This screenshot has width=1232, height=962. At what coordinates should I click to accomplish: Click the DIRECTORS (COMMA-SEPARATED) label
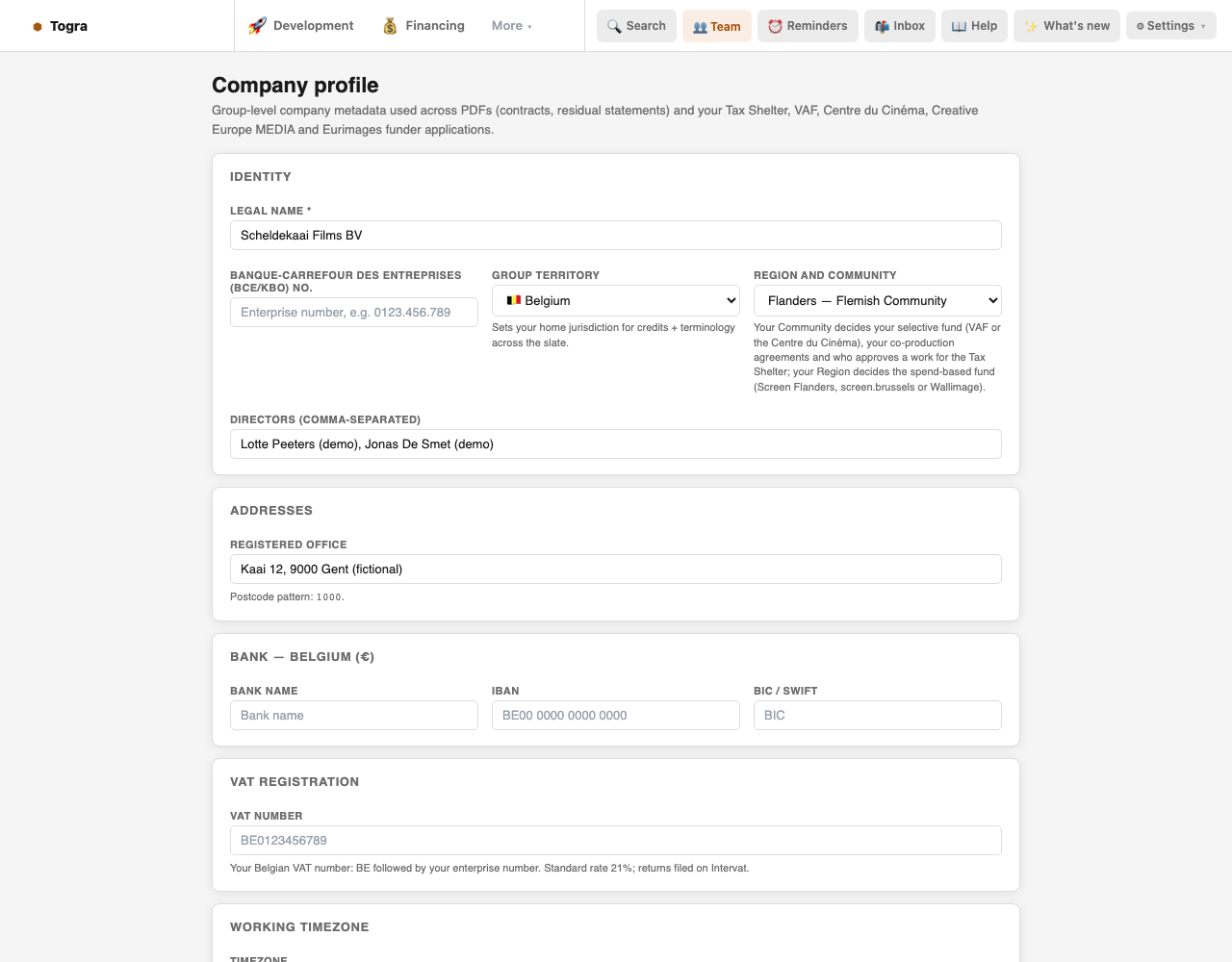tap(325, 419)
